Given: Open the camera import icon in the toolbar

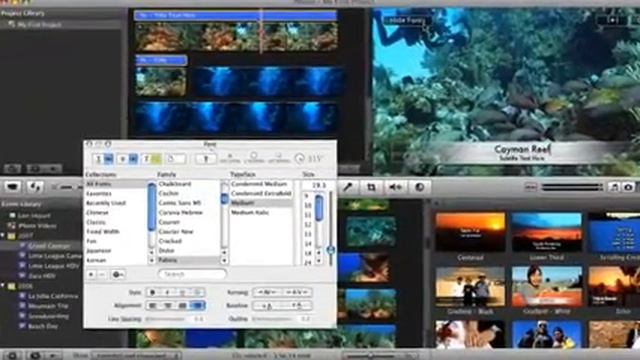Looking at the screenshot, I should 13,187.
